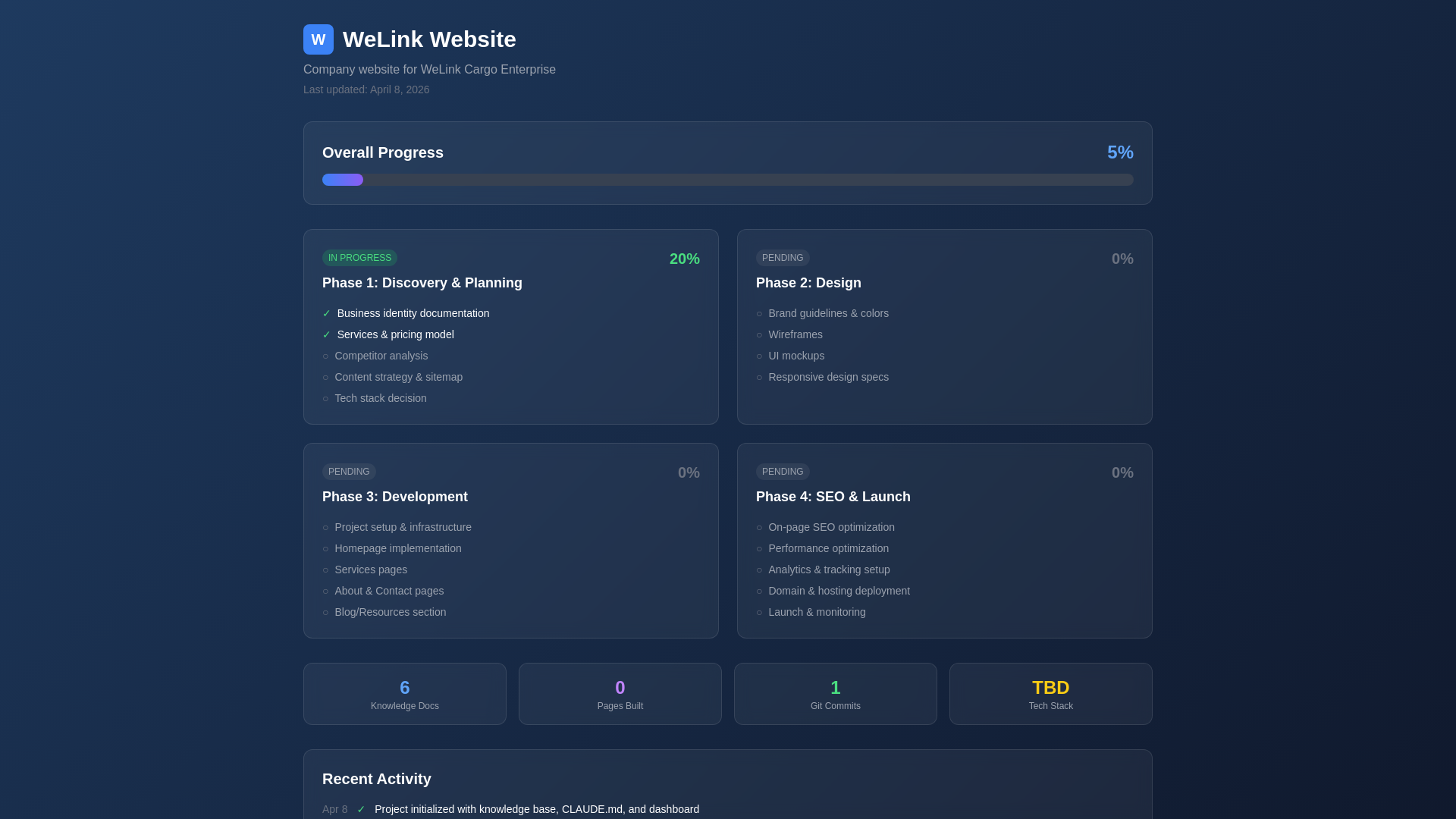Select Analytics & tracking setup task
This screenshot has height=819, width=1456.
(x=829, y=570)
